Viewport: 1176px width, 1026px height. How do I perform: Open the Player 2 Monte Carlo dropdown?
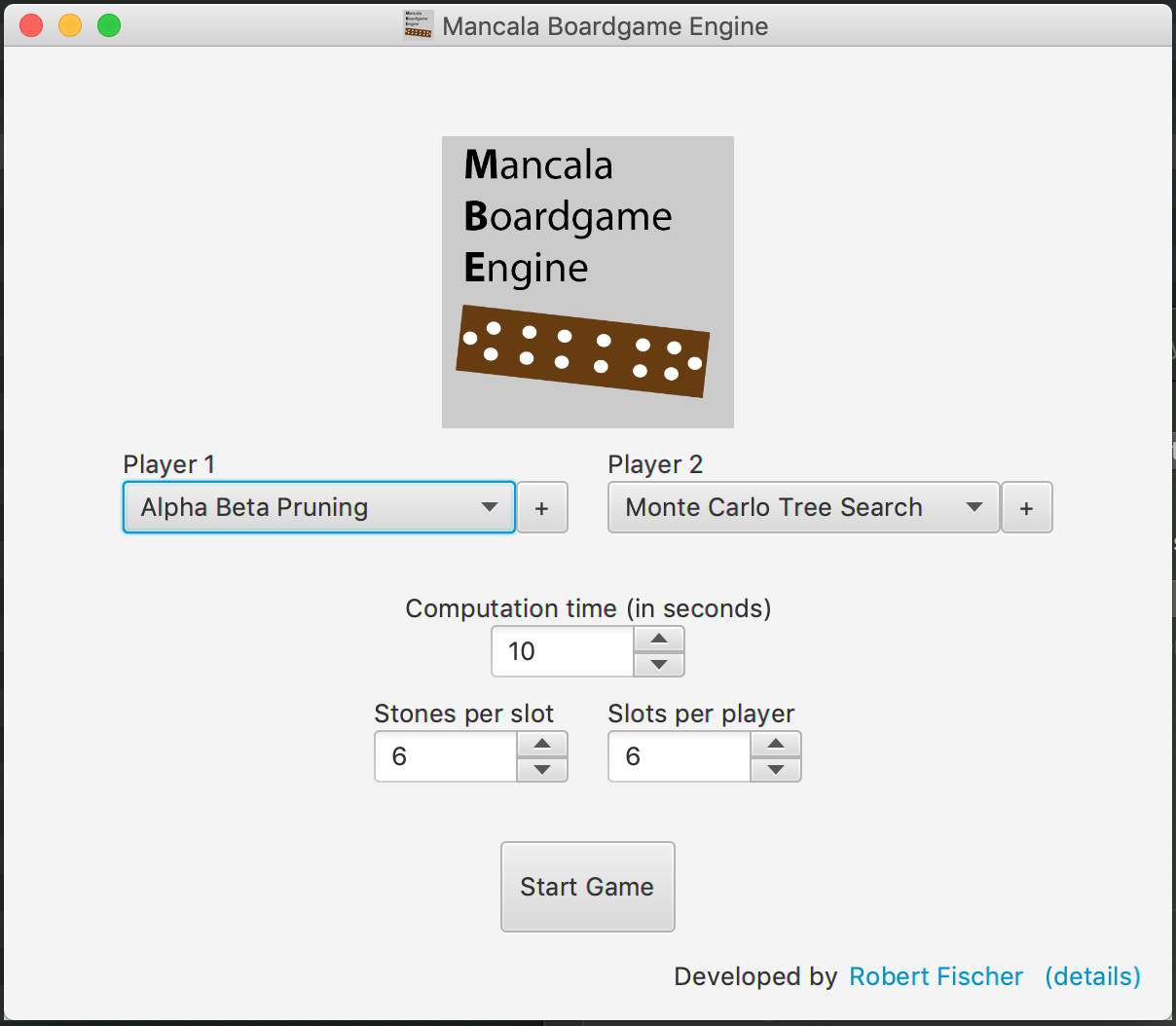click(x=803, y=507)
